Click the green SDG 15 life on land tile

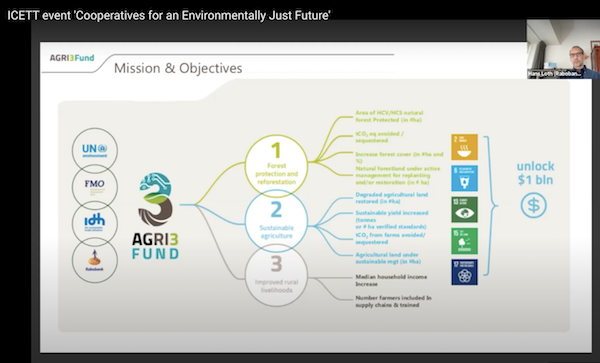464,241
